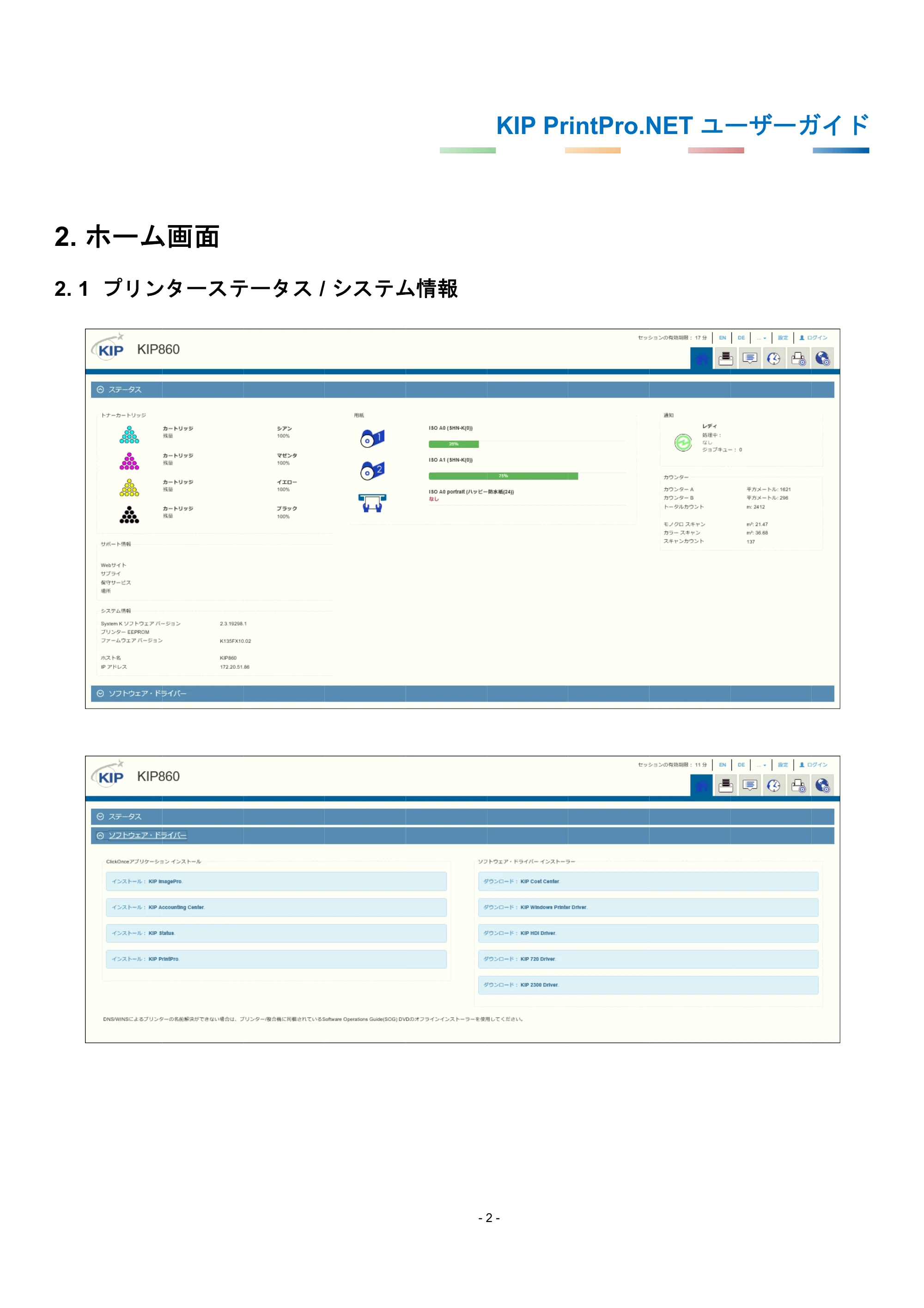This screenshot has width=924, height=1308.
Task: Click the ジョブキュー: 0 status text
Action: (x=722, y=450)
